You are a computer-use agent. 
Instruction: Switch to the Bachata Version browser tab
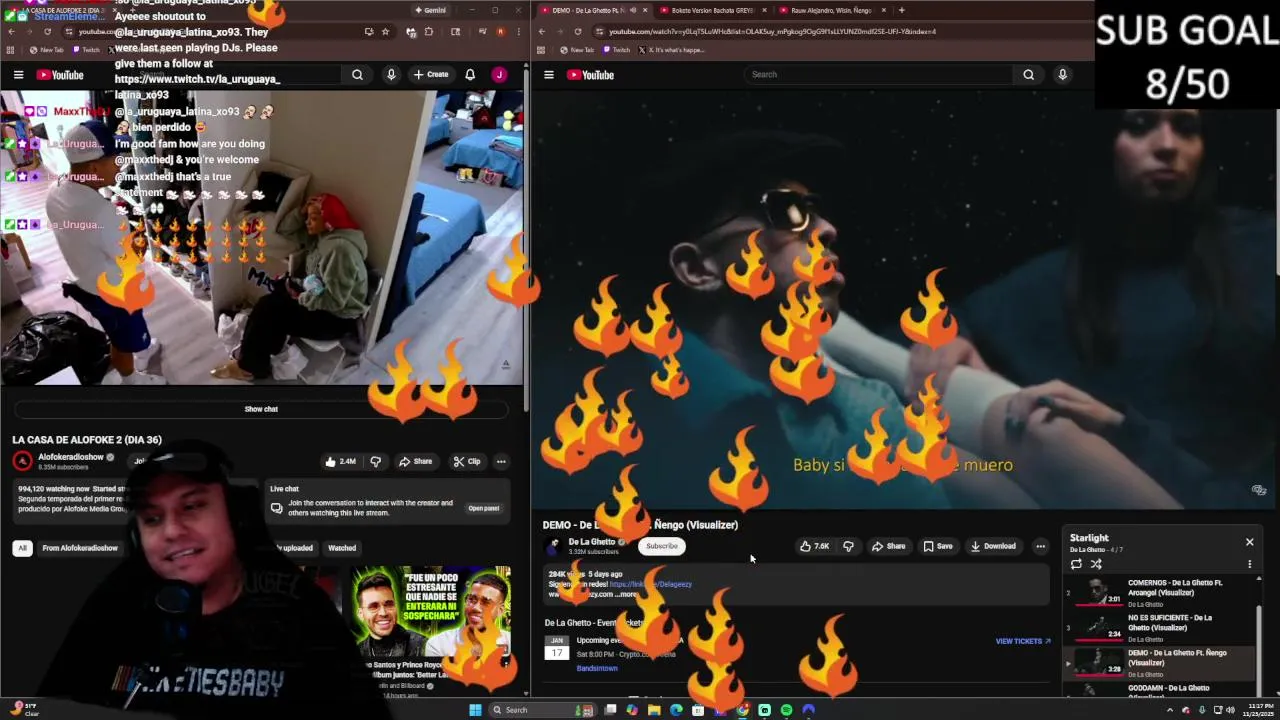point(712,10)
